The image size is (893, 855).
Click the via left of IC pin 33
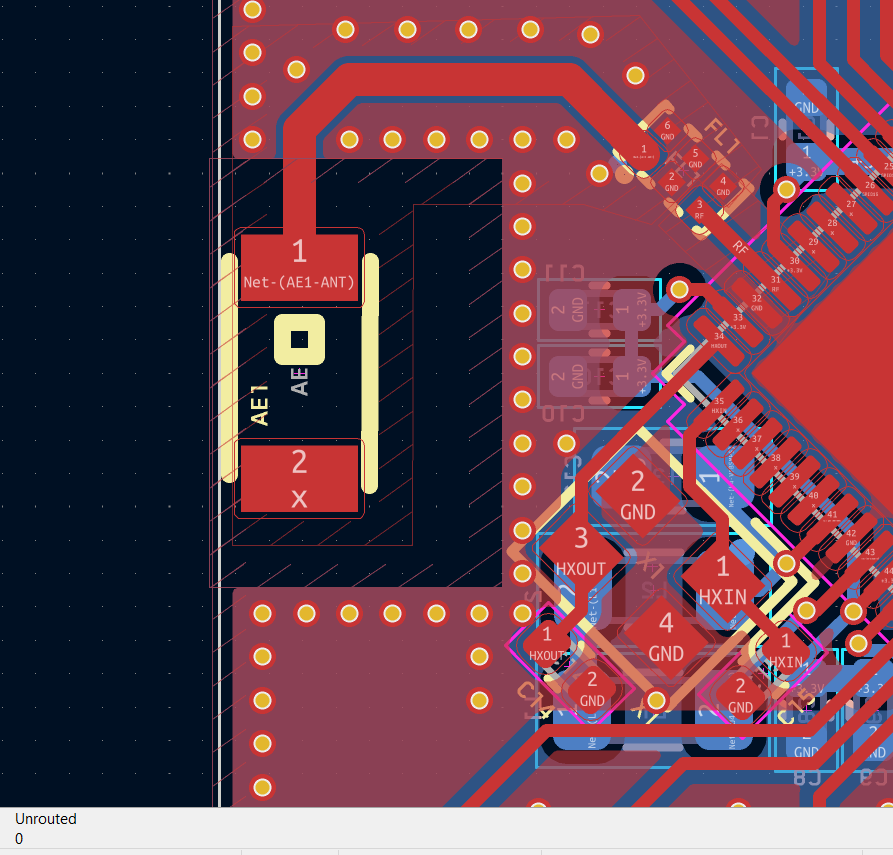click(x=679, y=290)
